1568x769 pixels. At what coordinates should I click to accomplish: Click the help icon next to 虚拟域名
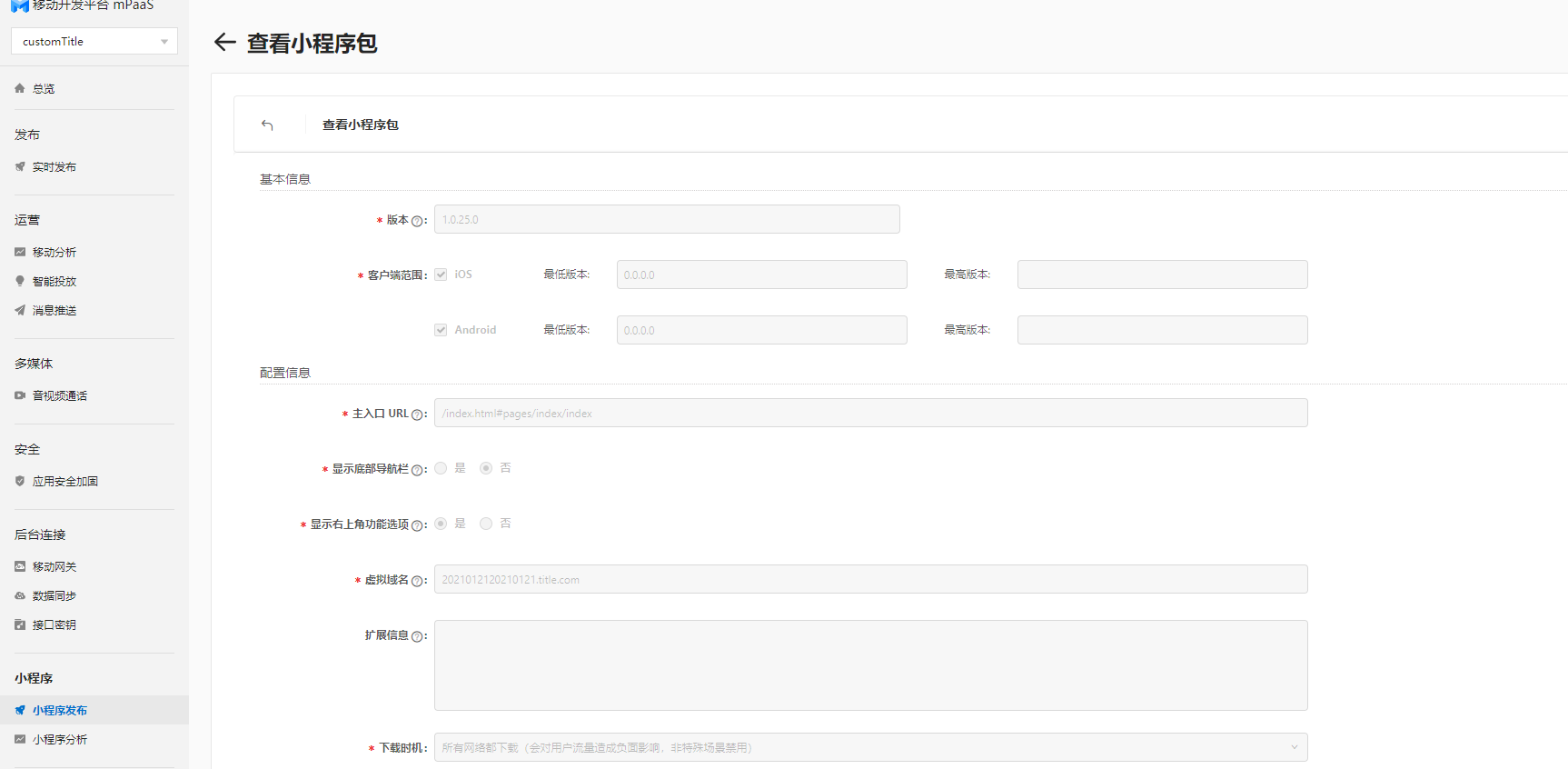pos(417,581)
